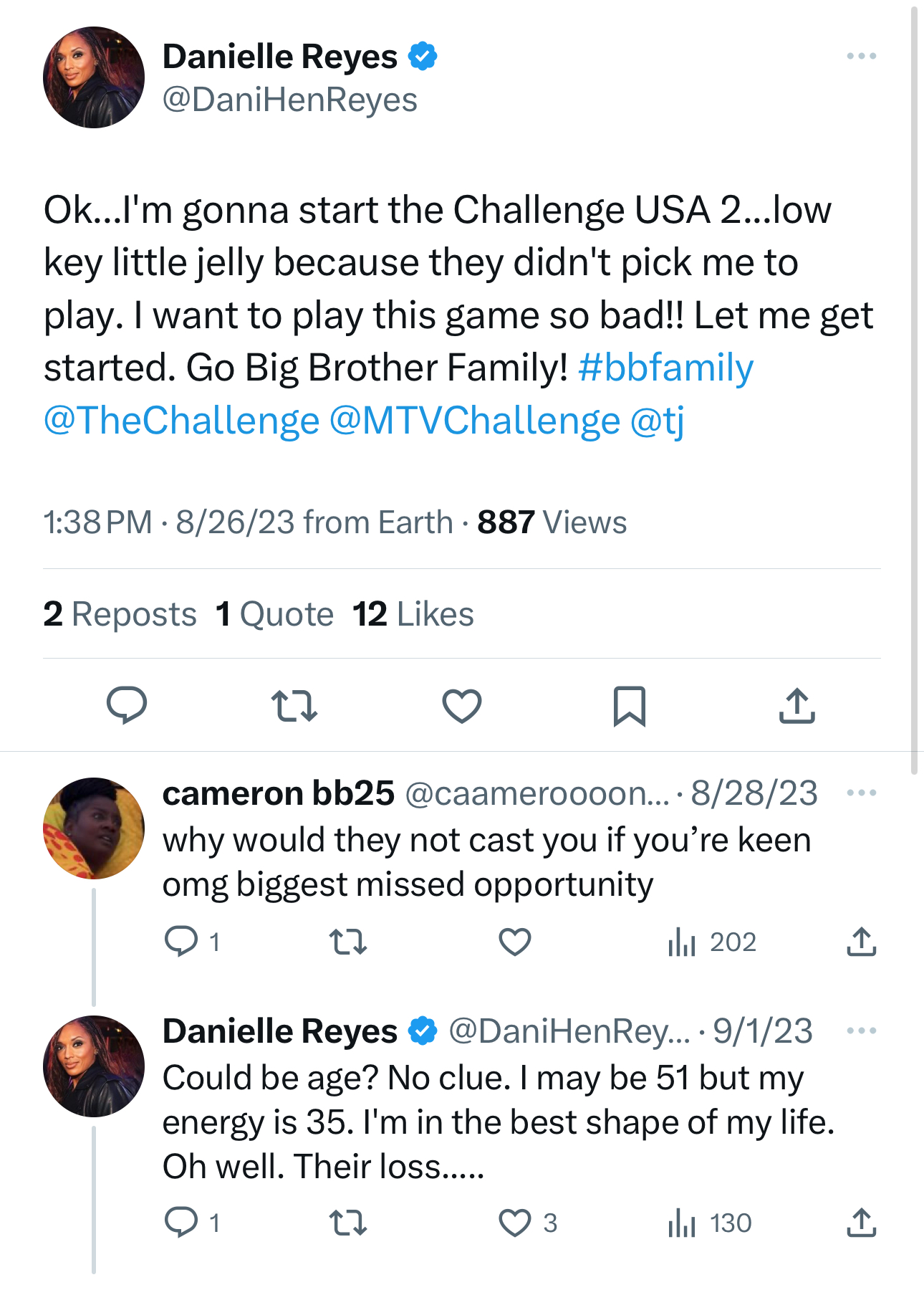Share cameron bb25's reply

coord(861,942)
